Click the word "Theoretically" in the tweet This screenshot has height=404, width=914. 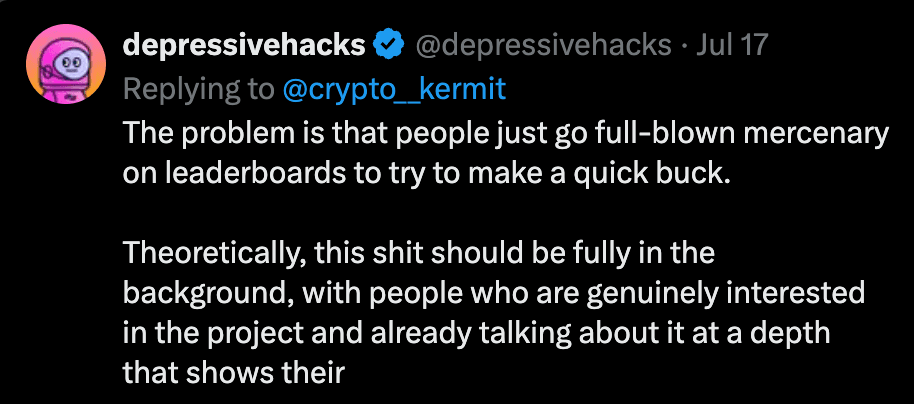coord(215,254)
